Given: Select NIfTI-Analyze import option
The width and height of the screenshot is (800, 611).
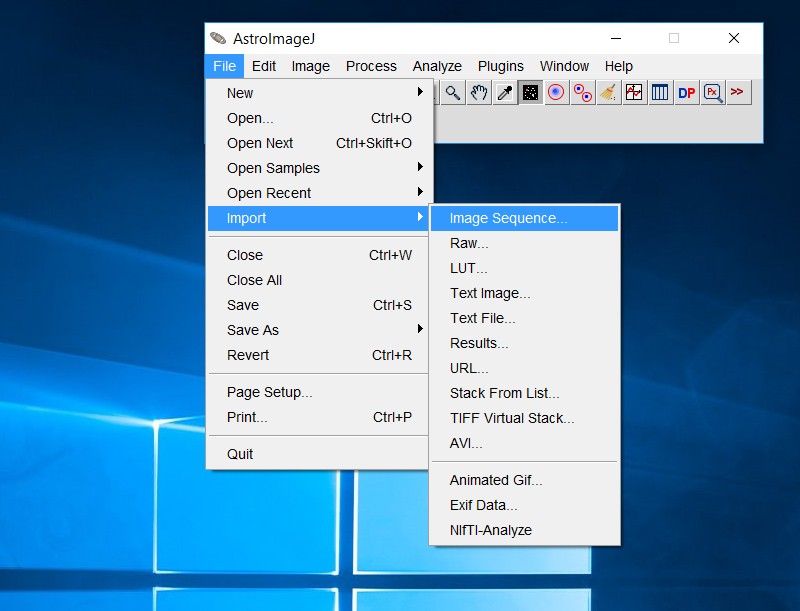Looking at the screenshot, I should click(524, 530).
